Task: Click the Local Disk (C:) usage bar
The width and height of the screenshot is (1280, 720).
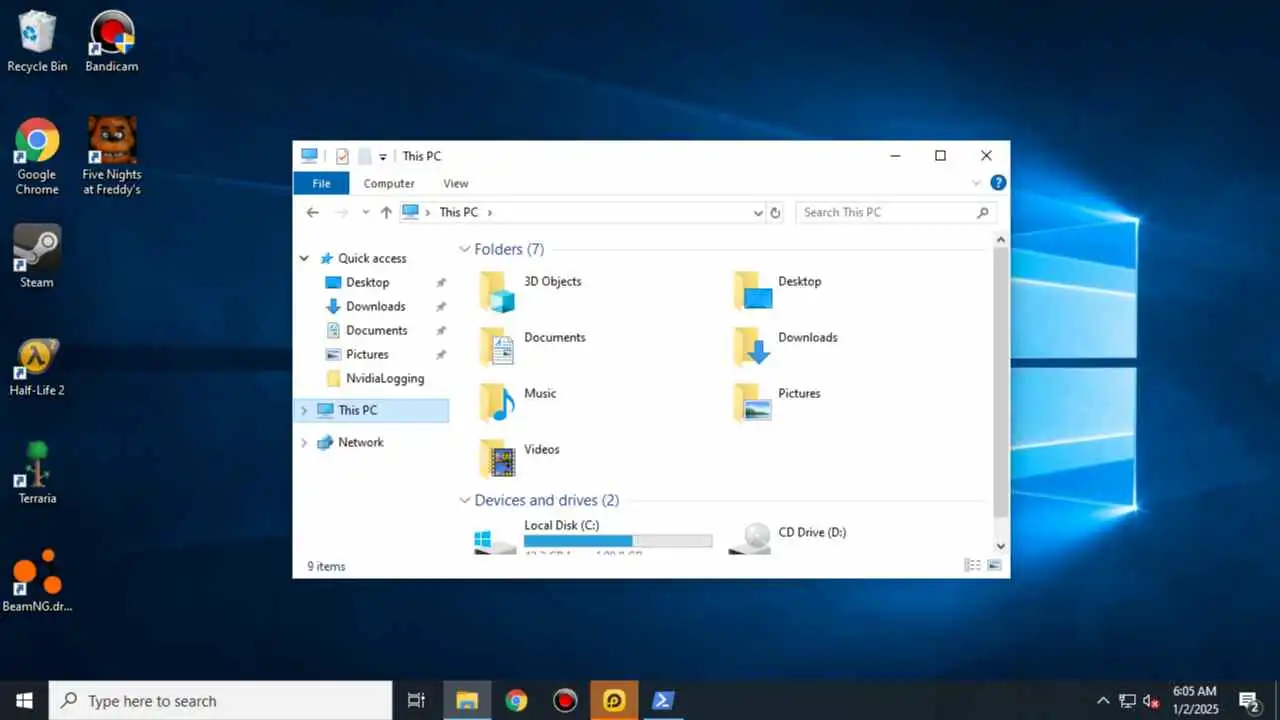Action: (618, 541)
